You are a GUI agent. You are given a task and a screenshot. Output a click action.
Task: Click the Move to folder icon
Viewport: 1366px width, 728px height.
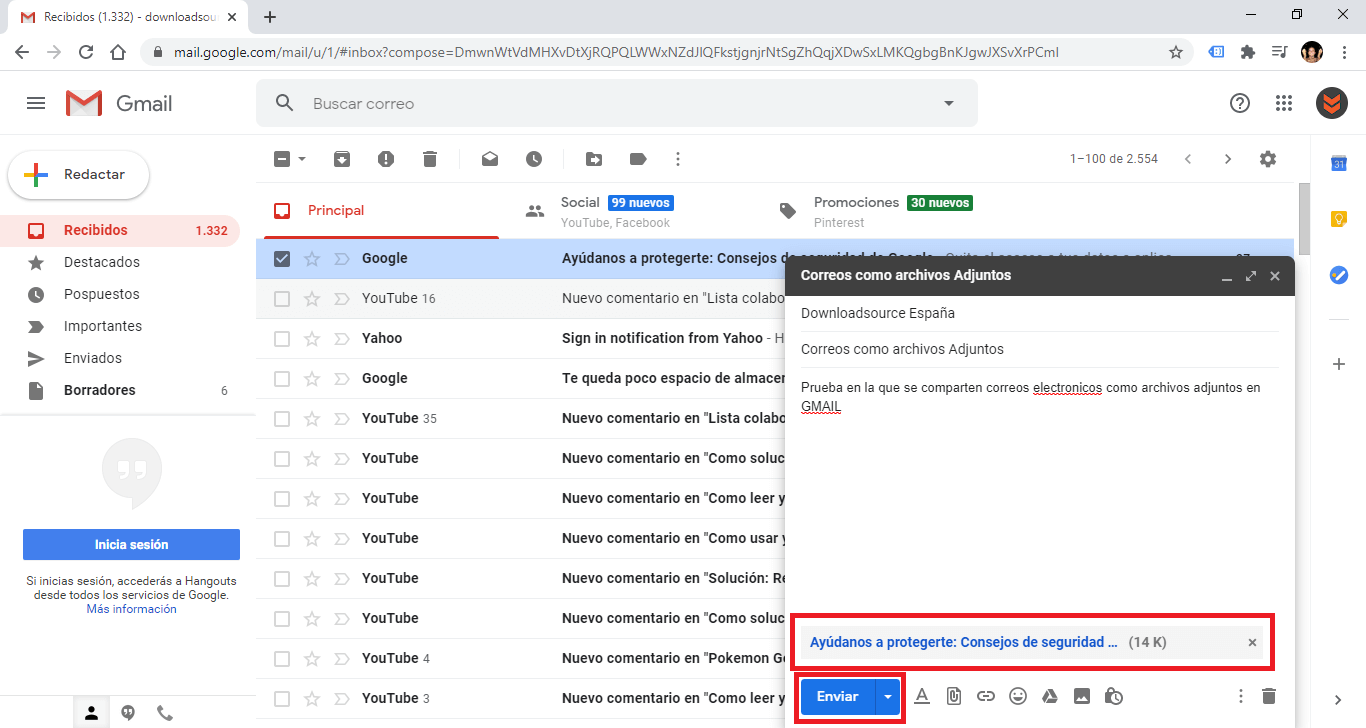594,159
